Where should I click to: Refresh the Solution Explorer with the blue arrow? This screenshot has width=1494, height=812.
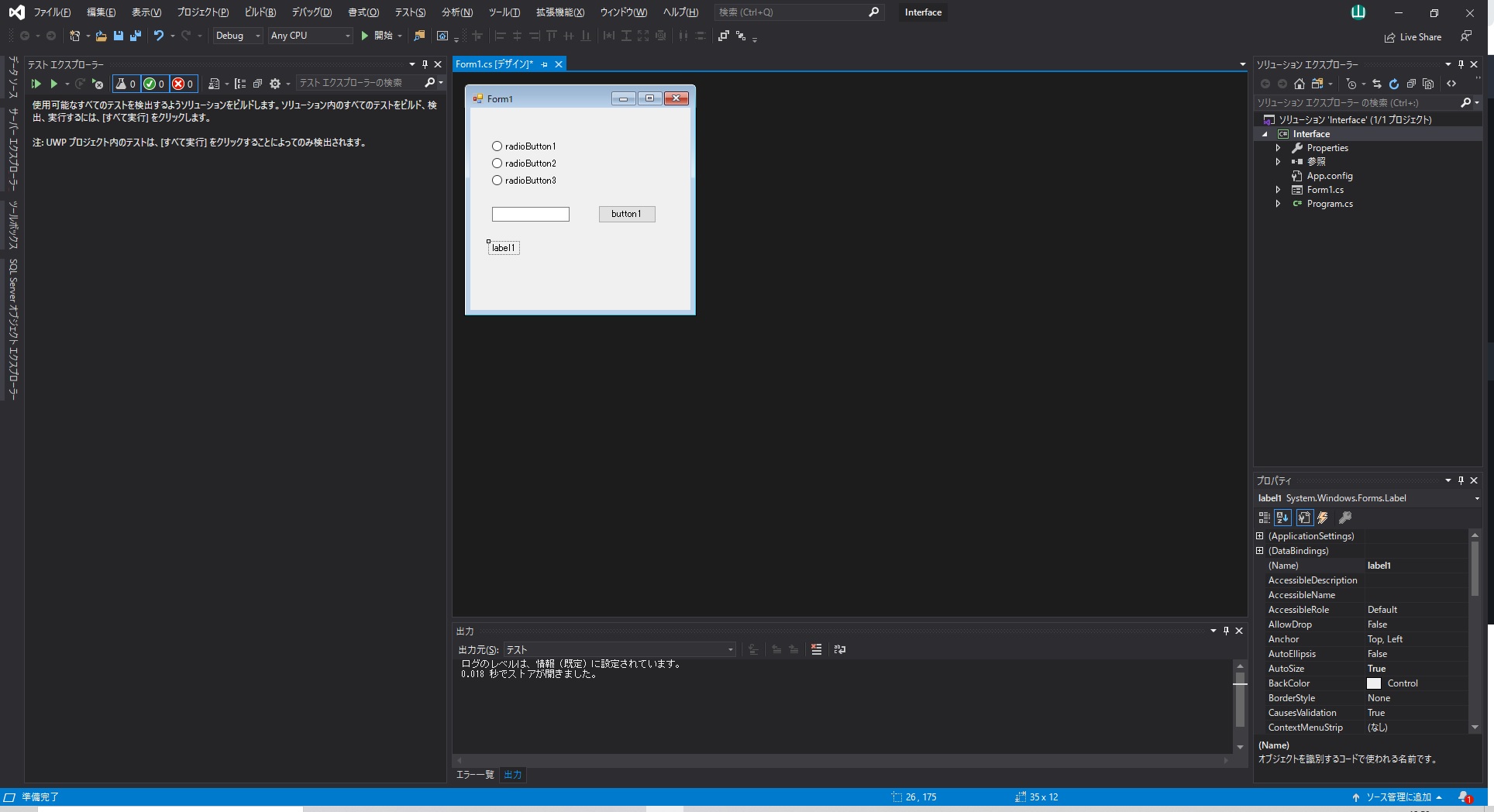pyautogui.click(x=1393, y=84)
